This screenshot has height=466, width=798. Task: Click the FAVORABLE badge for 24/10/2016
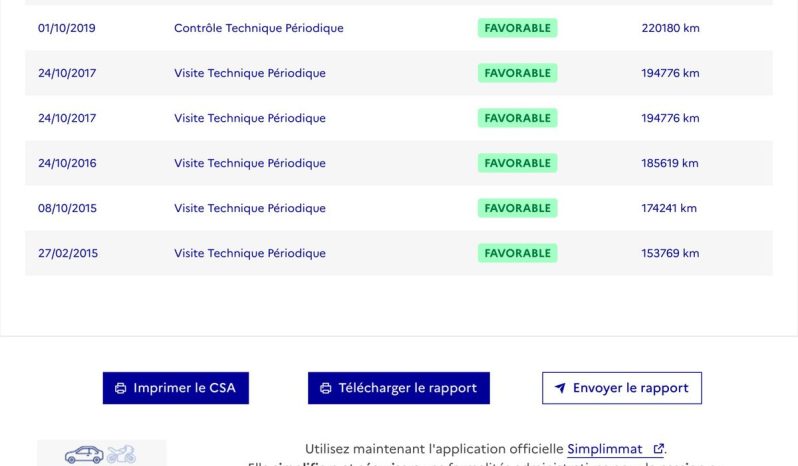517,163
